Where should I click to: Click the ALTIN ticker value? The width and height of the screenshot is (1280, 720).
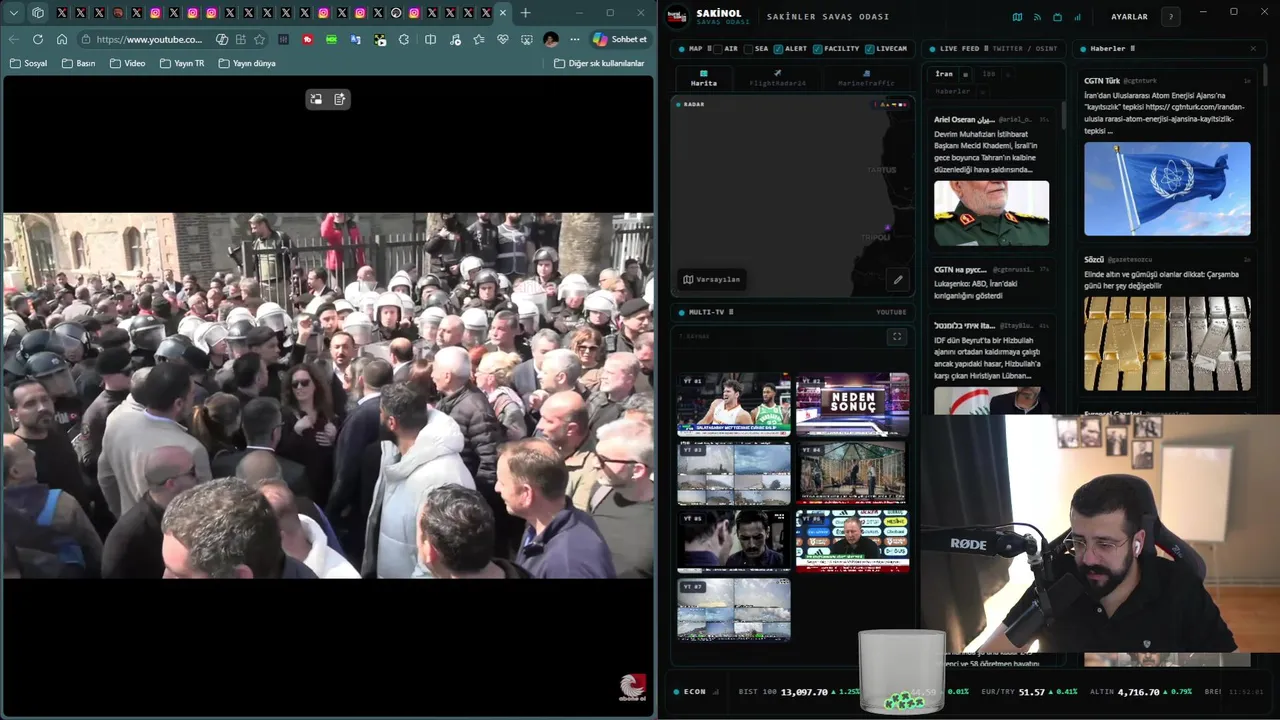click(1139, 692)
